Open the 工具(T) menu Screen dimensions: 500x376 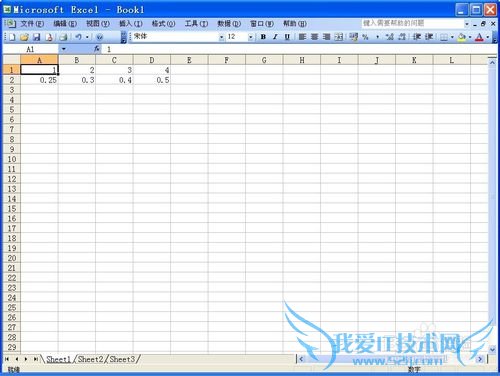[x=196, y=23]
